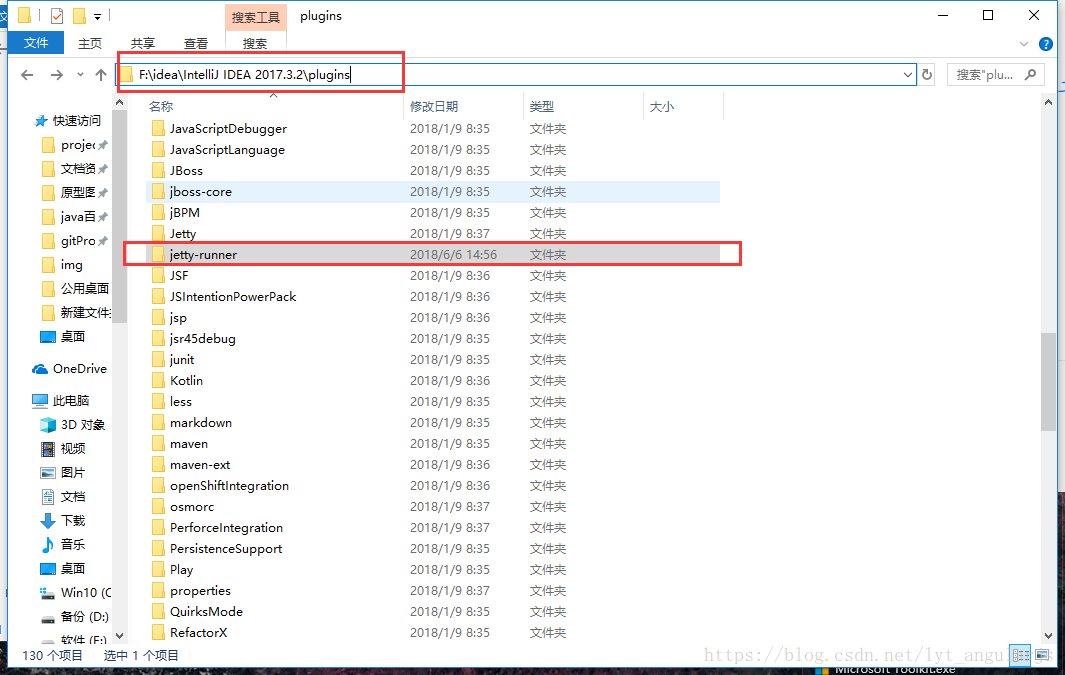Switch to details view icon in status bar
The height and width of the screenshot is (675, 1065).
(x=1021, y=655)
